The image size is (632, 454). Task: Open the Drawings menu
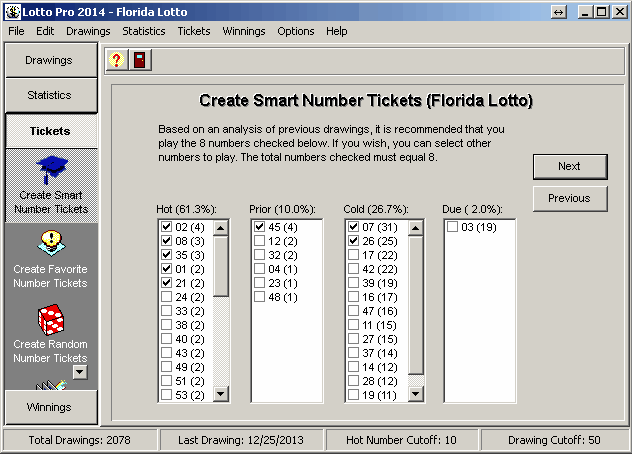(x=88, y=31)
